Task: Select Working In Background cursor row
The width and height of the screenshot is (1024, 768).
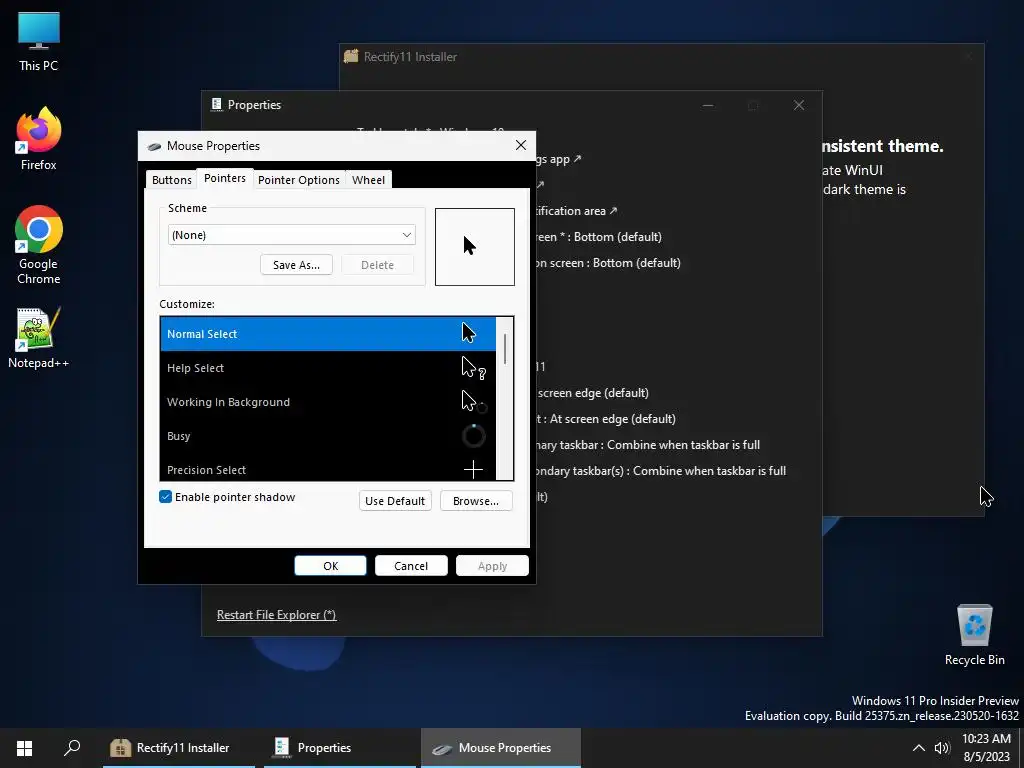Action: click(328, 402)
